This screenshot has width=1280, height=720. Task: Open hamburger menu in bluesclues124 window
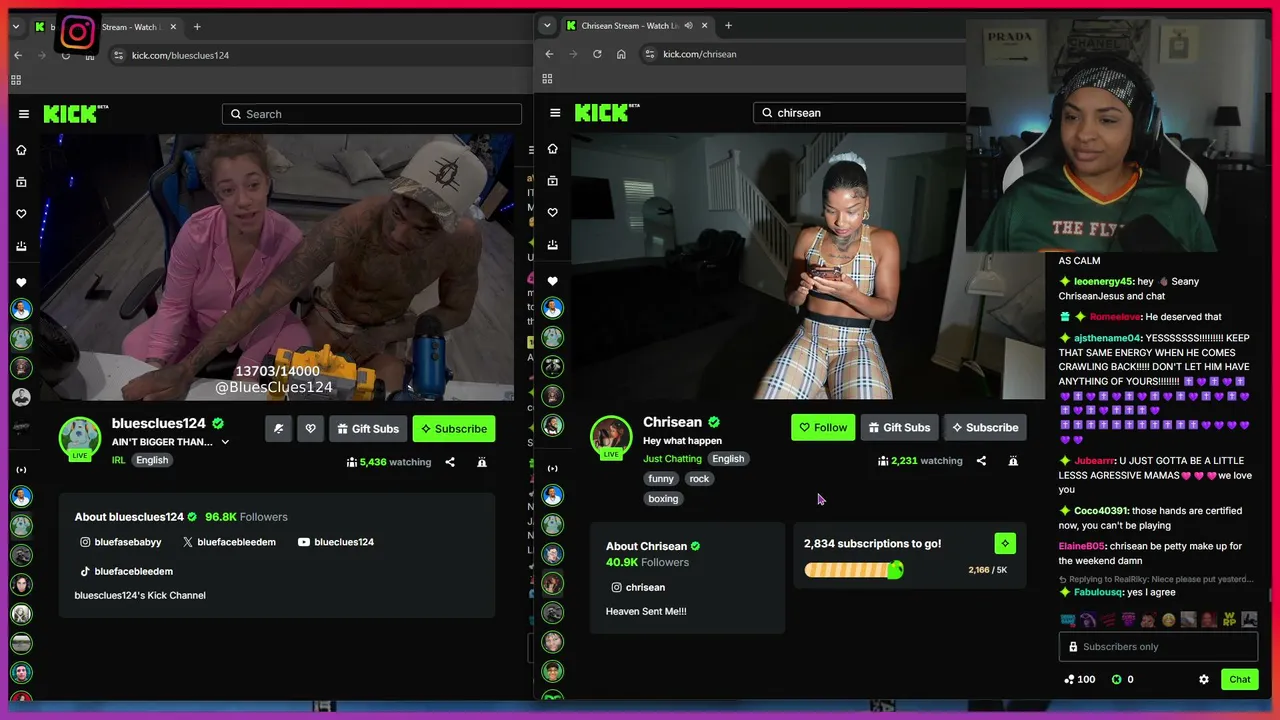tap(24, 114)
